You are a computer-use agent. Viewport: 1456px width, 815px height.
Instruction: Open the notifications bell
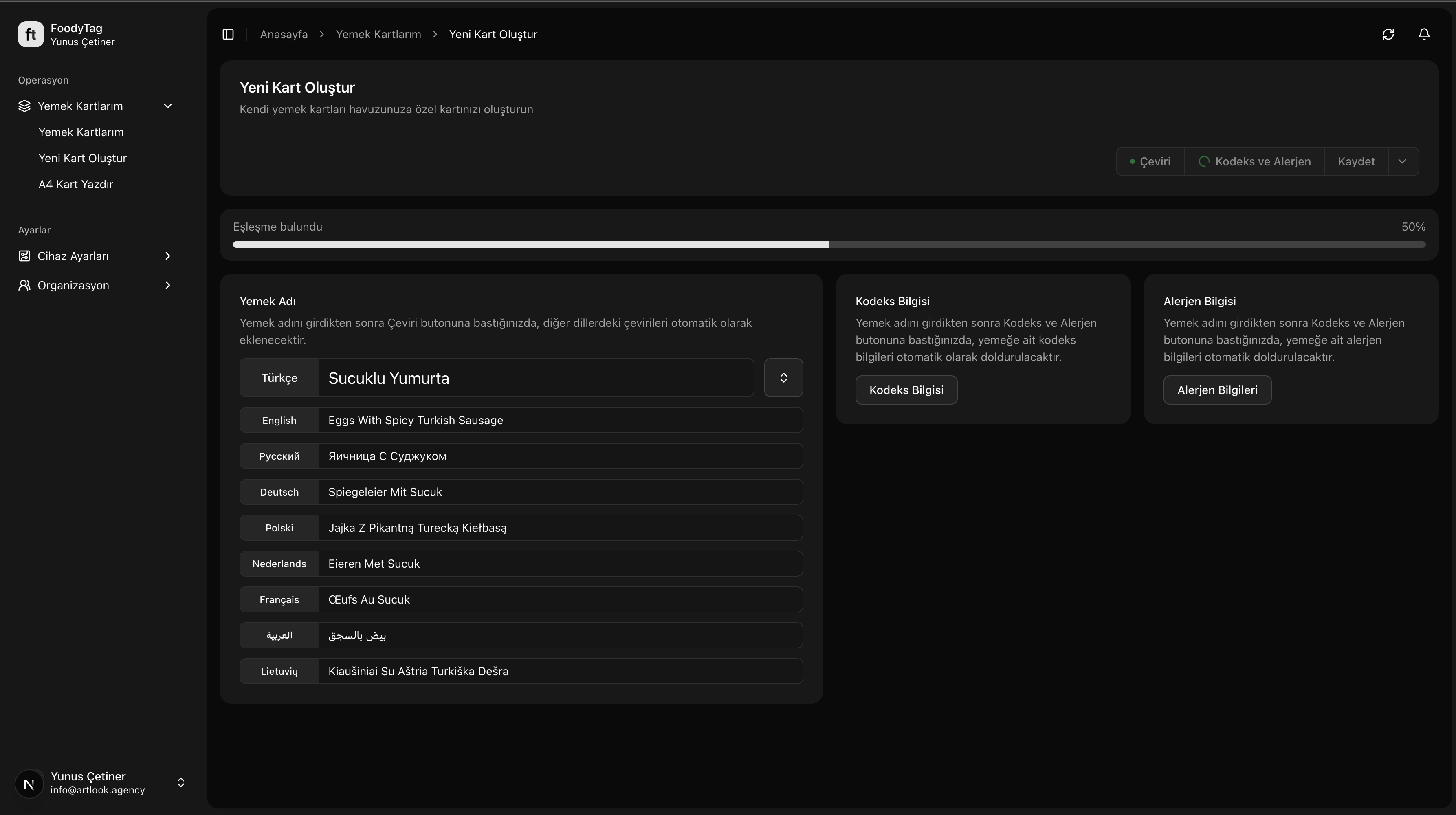[1424, 35]
